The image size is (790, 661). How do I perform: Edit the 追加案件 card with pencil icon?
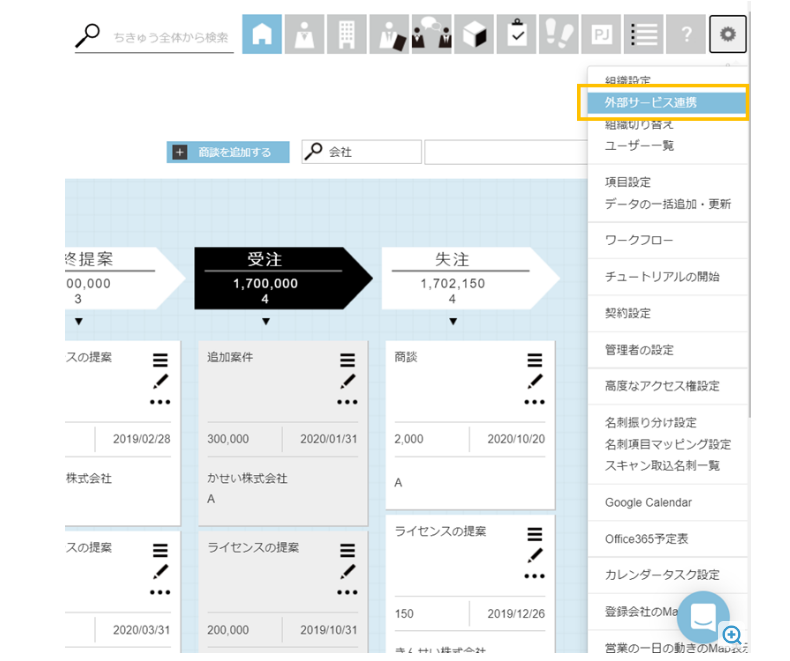347,381
